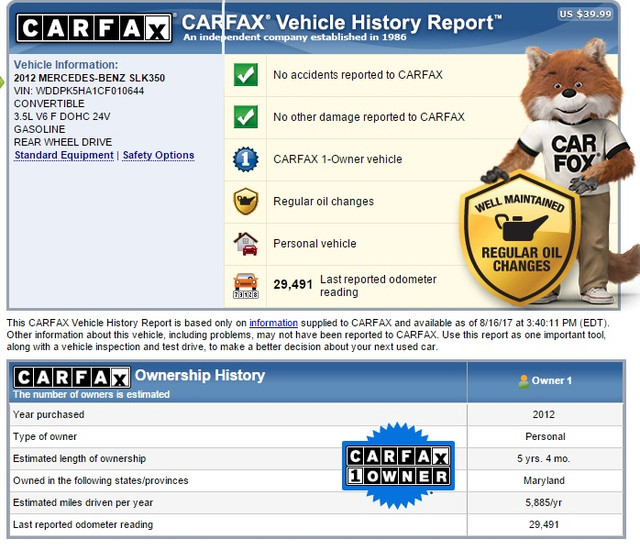
Task: Click 'An independent company established in 1986' tagline
Action: pos(295,37)
